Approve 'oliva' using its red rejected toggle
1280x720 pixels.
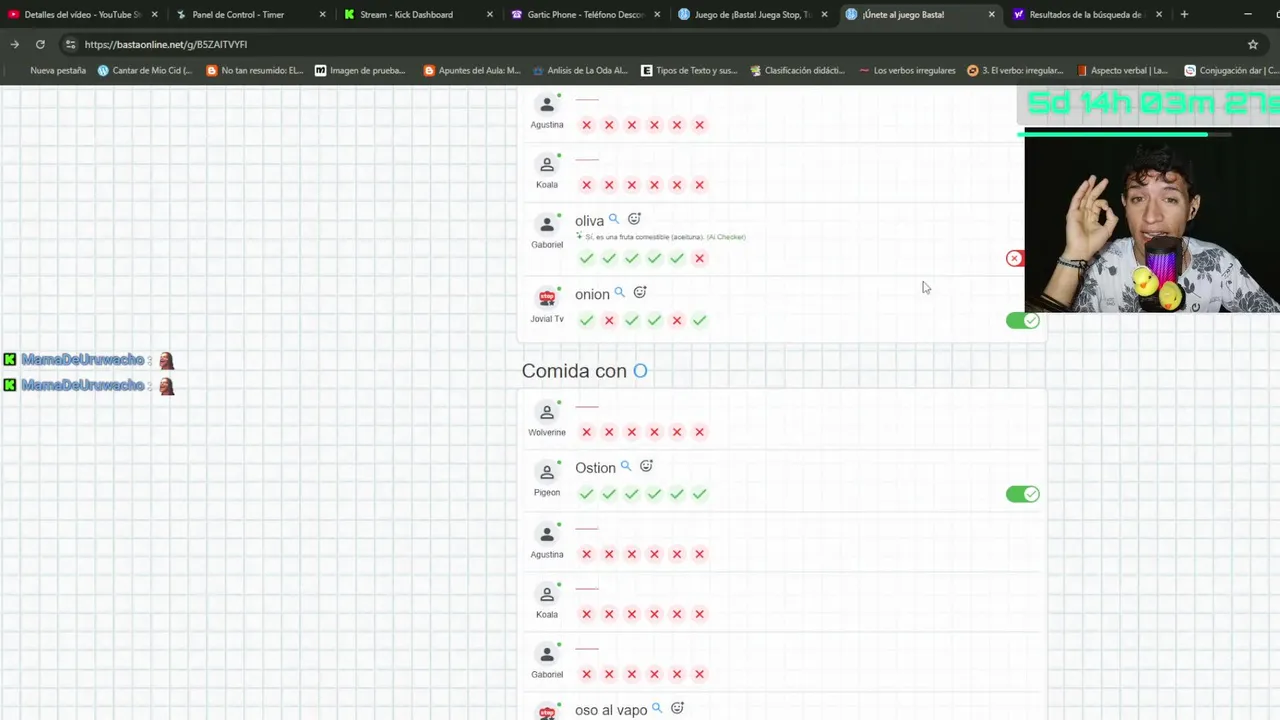coord(1015,258)
